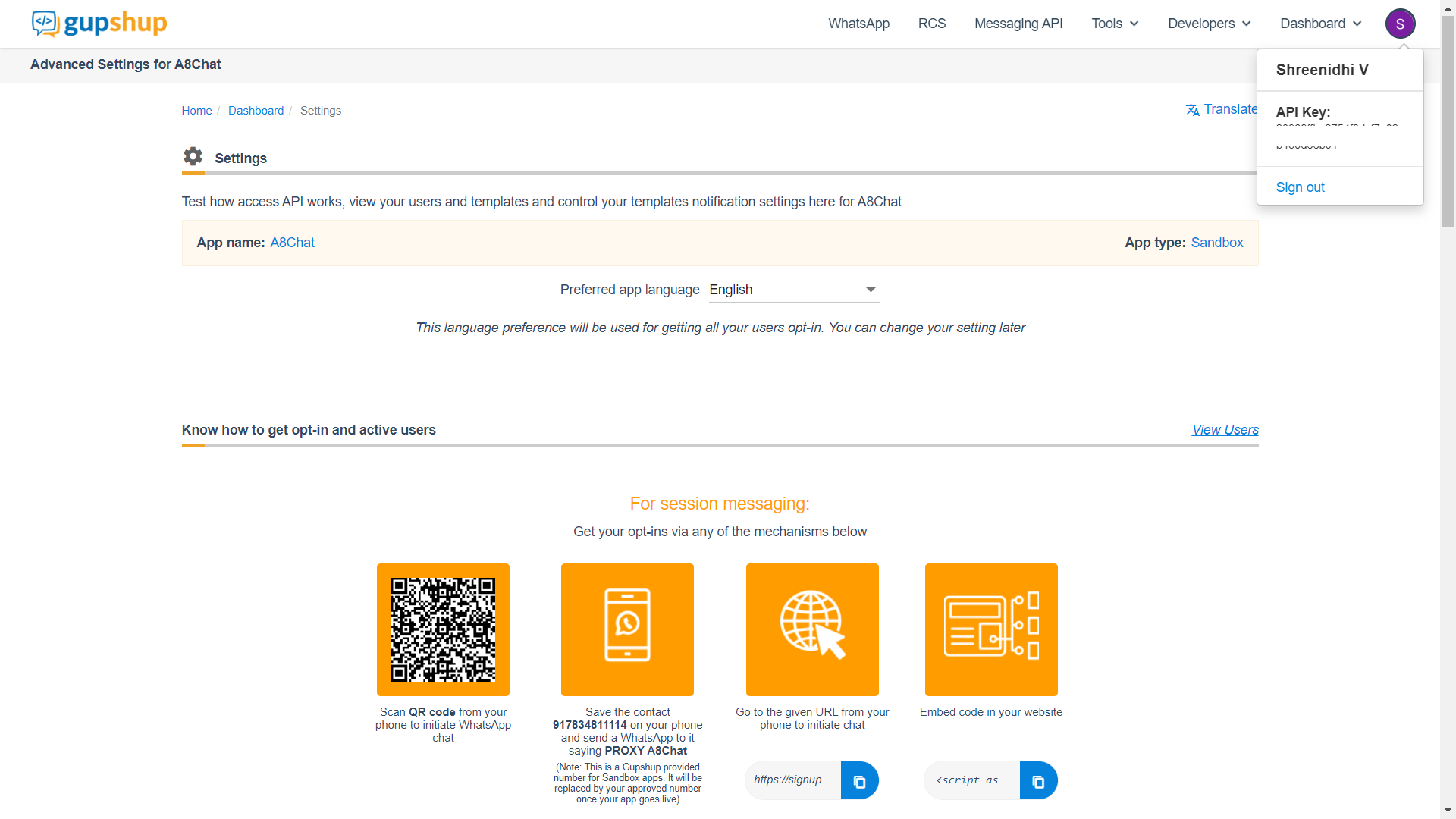This screenshot has height=819, width=1456.
Task: Click the Home breadcrumb link
Action: point(196,111)
